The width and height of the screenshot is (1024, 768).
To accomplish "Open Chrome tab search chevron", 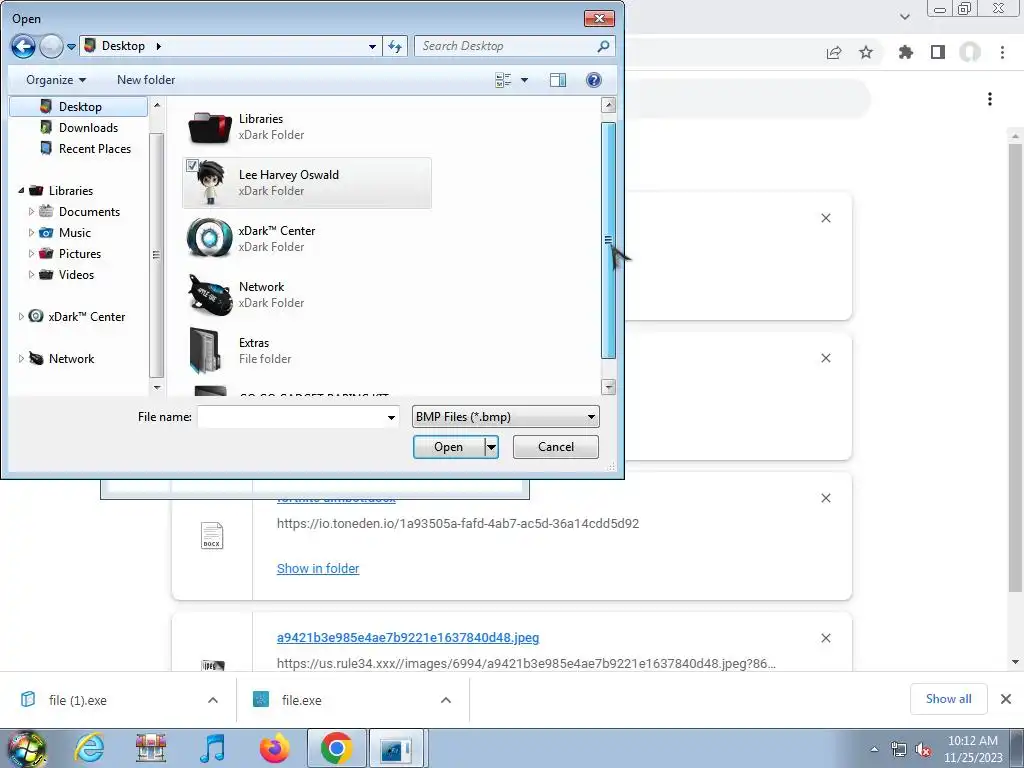I will pos(904,17).
